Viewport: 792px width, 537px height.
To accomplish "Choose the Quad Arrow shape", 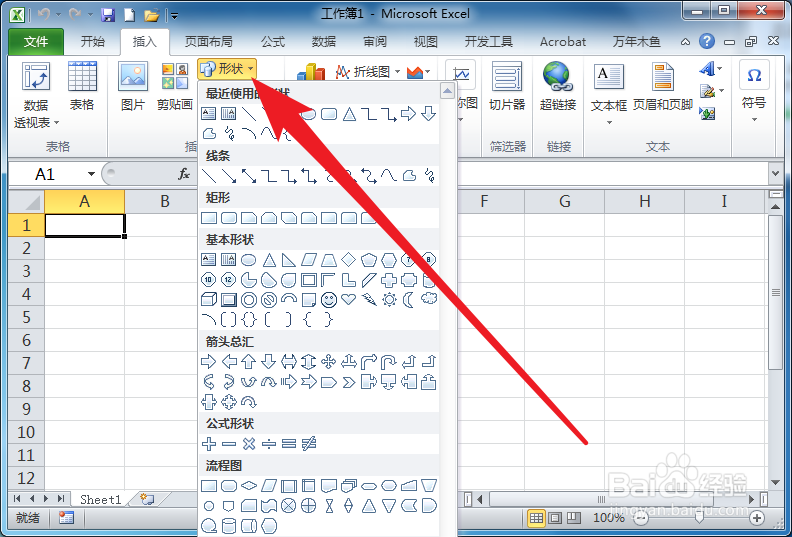I will 329,361.
